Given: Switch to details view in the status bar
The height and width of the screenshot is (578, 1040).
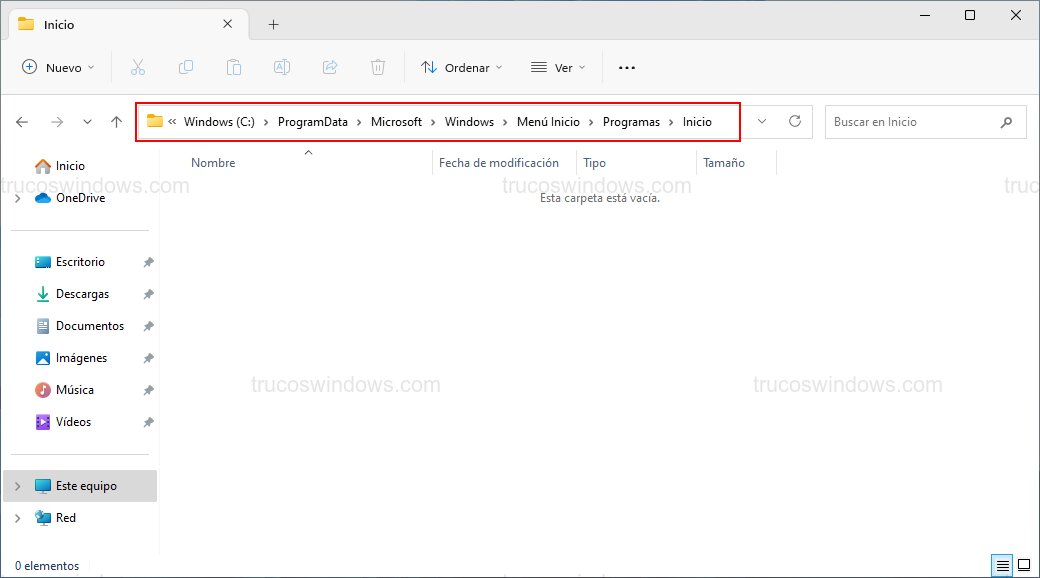Looking at the screenshot, I should pos(1003,565).
